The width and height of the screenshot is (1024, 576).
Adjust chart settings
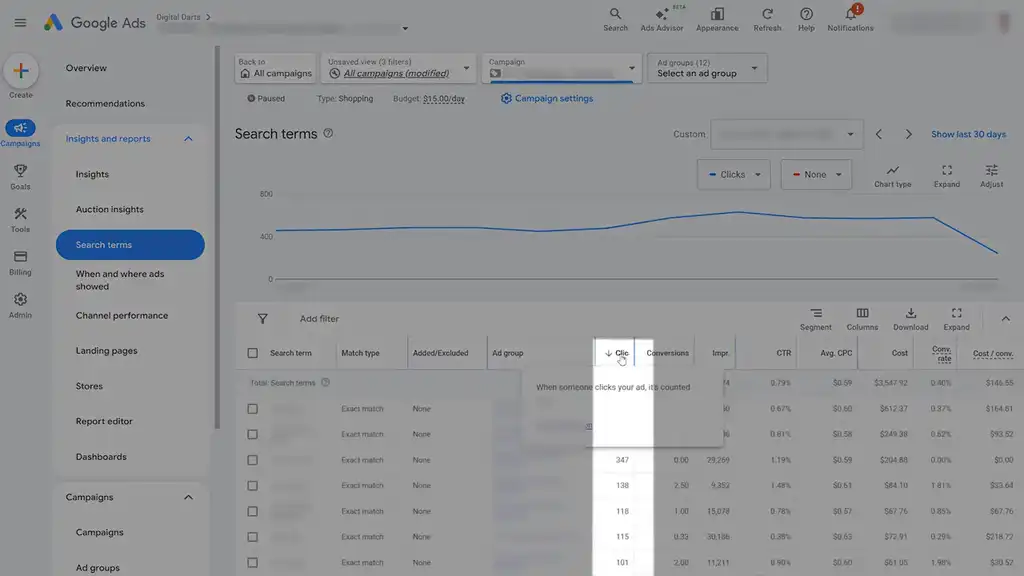click(x=991, y=176)
